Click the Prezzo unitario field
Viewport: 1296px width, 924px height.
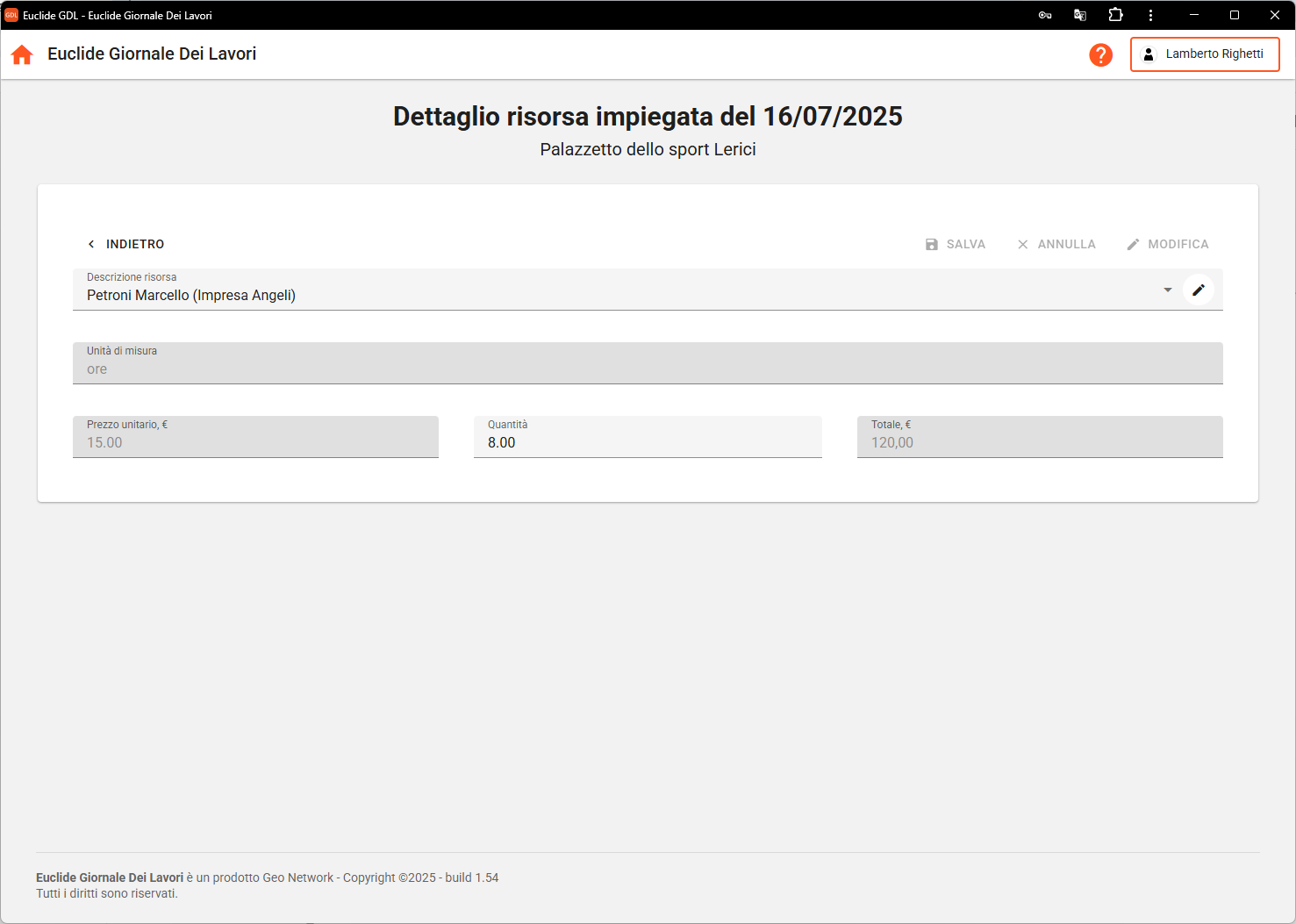pyautogui.click(x=255, y=442)
